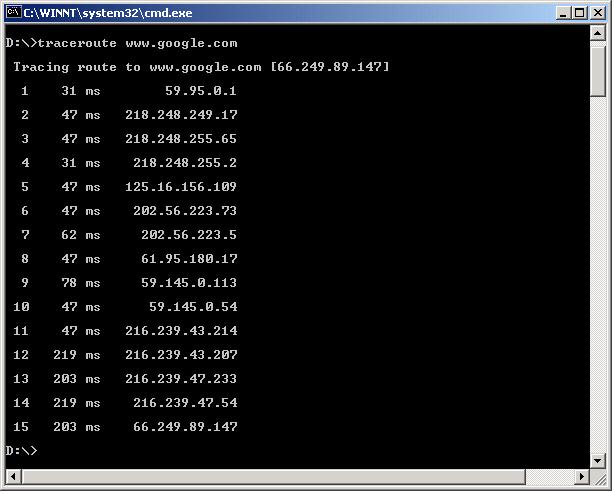Click the 31 ms latency on hop 4
This screenshot has height=493, width=614.
point(81,163)
